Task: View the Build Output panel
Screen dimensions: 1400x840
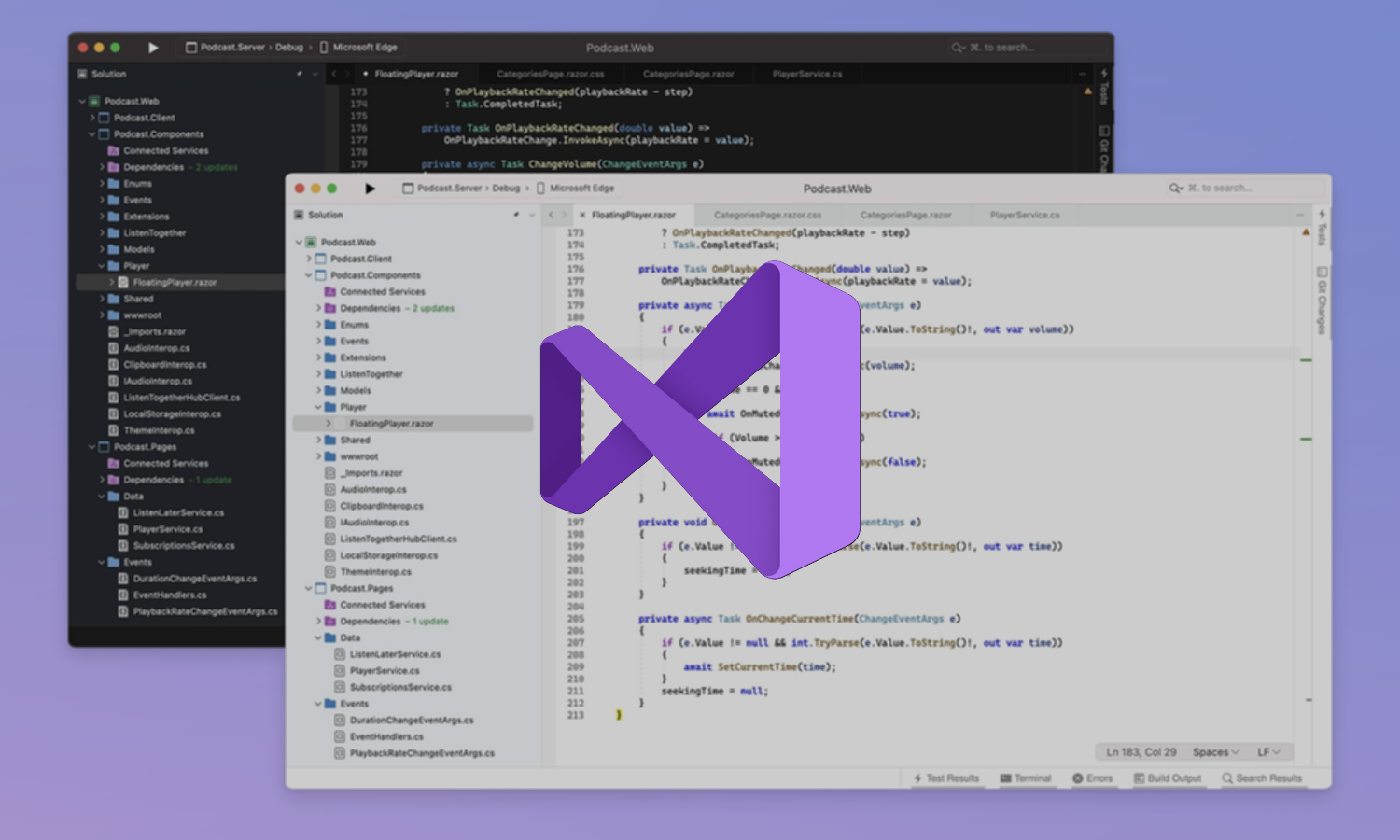Action: pyautogui.click(x=1168, y=777)
